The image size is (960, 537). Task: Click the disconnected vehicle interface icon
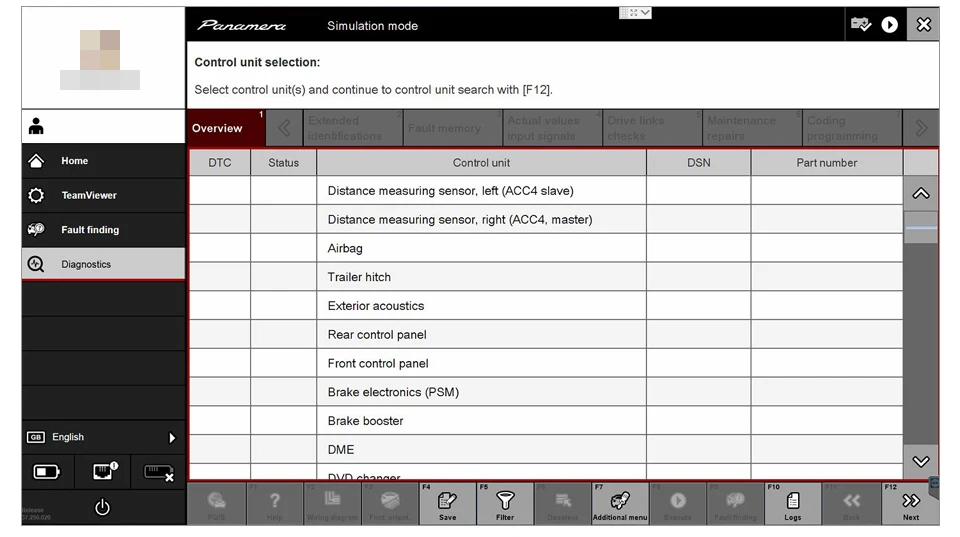[159, 472]
